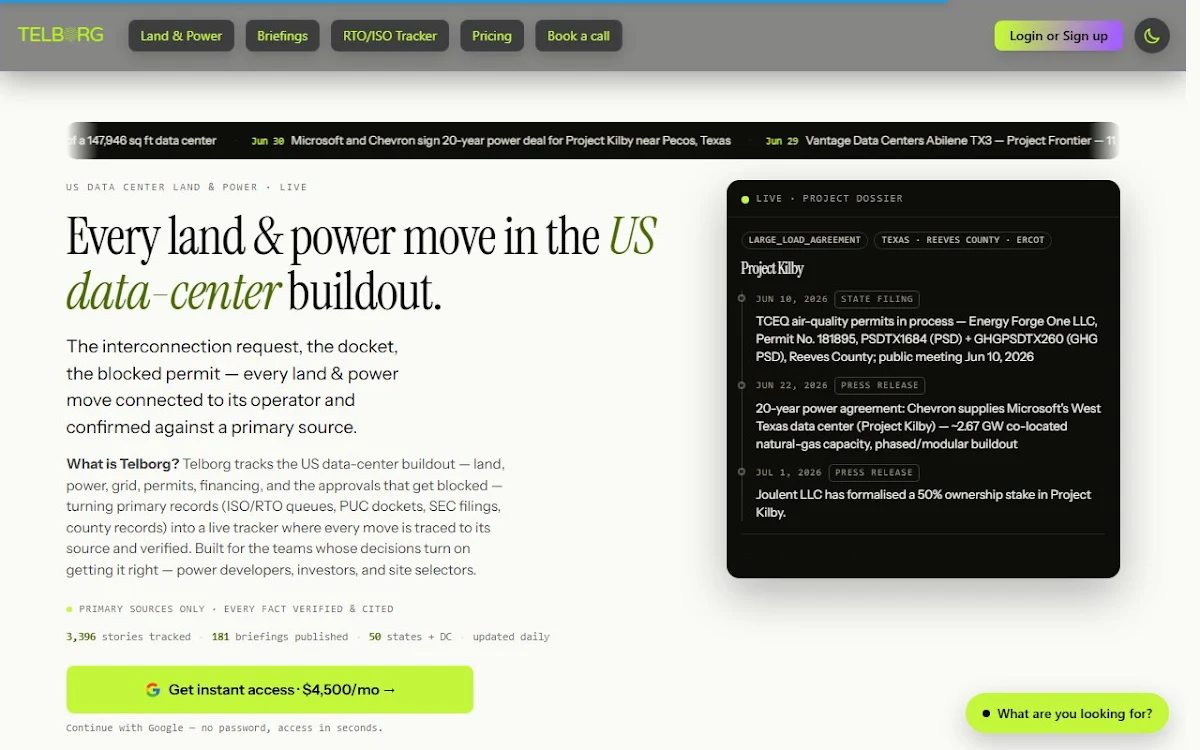The height and width of the screenshot is (750, 1200).
Task: Click the LARGE_LOAD_AGREEMENT tag
Action: click(x=804, y=240)
